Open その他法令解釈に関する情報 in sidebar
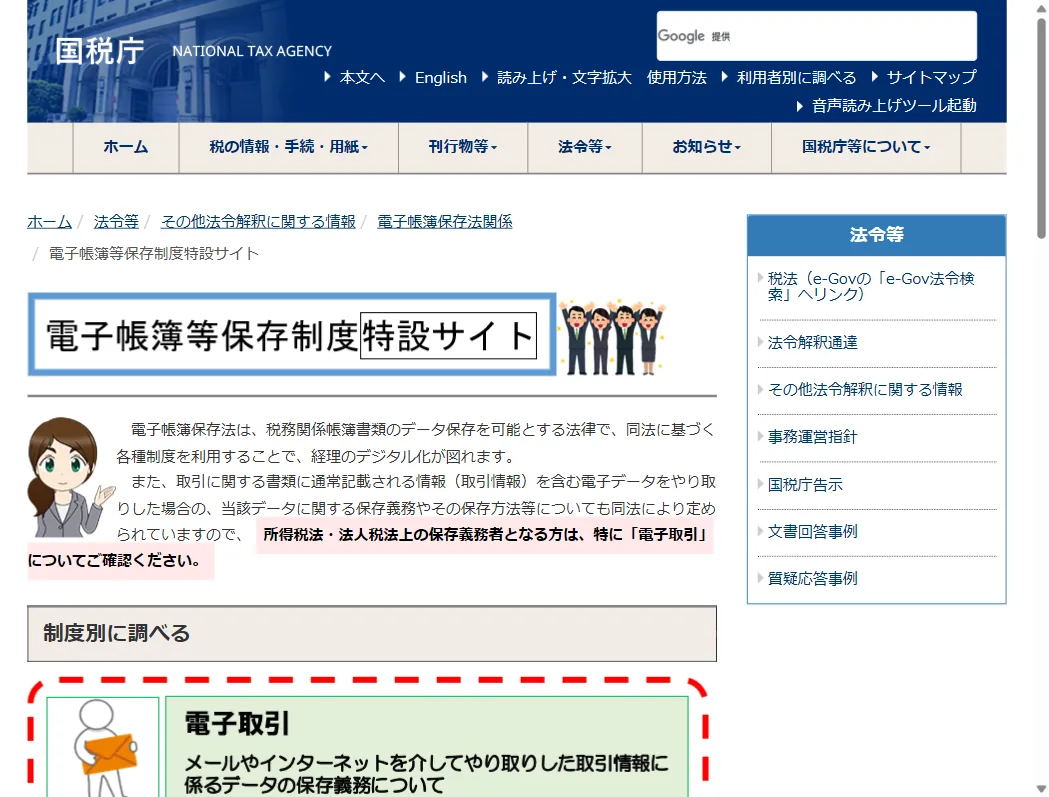The height and width of the screenshot is (797, 1049). (865, 389)
